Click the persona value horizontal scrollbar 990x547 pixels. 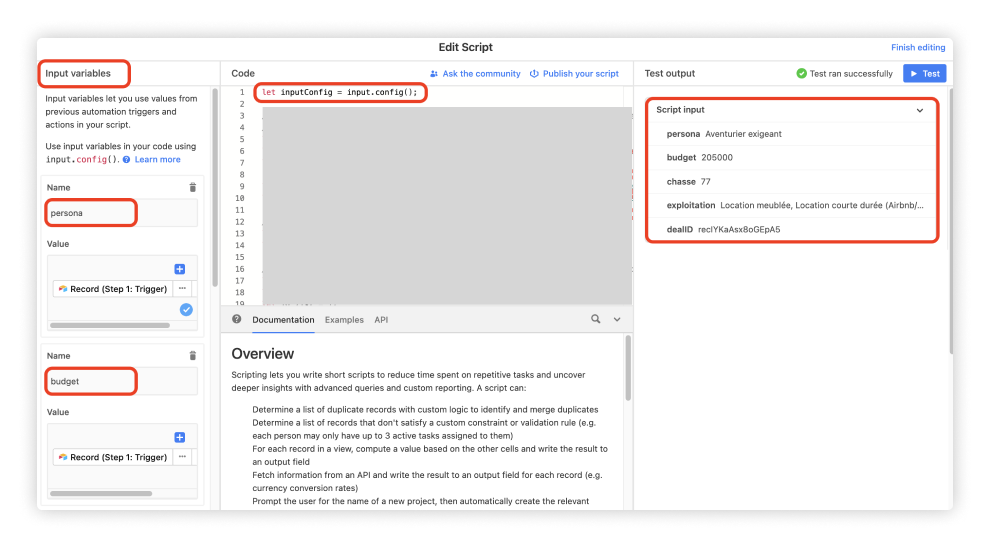[110, 325]
